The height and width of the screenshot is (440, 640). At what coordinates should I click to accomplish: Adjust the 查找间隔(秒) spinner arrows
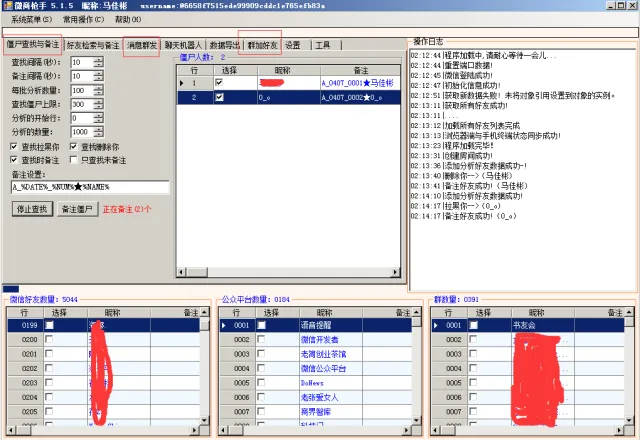(x=99, y=62)
